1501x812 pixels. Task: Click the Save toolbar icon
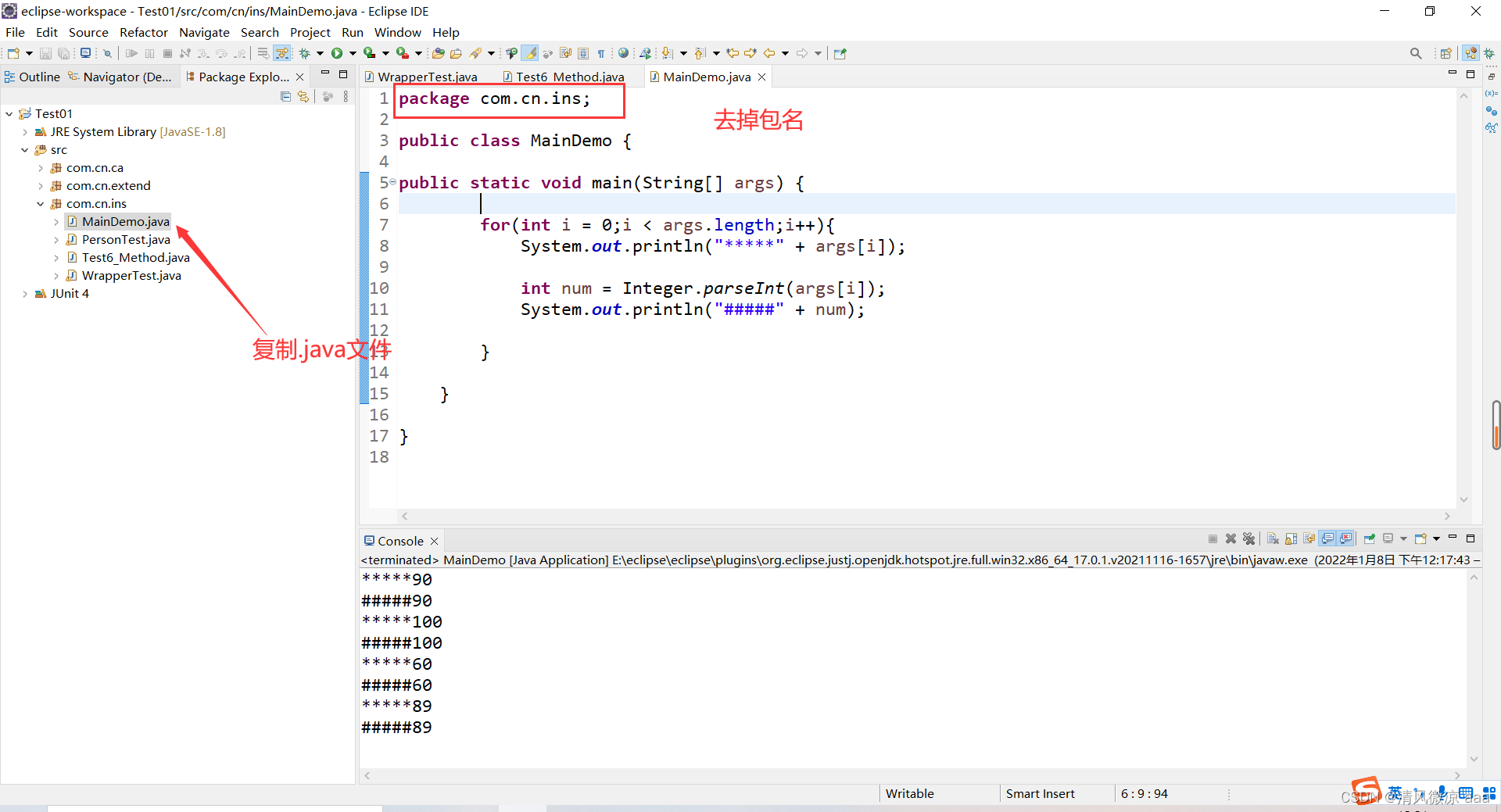pyautogui.click(x=45, y=53)
